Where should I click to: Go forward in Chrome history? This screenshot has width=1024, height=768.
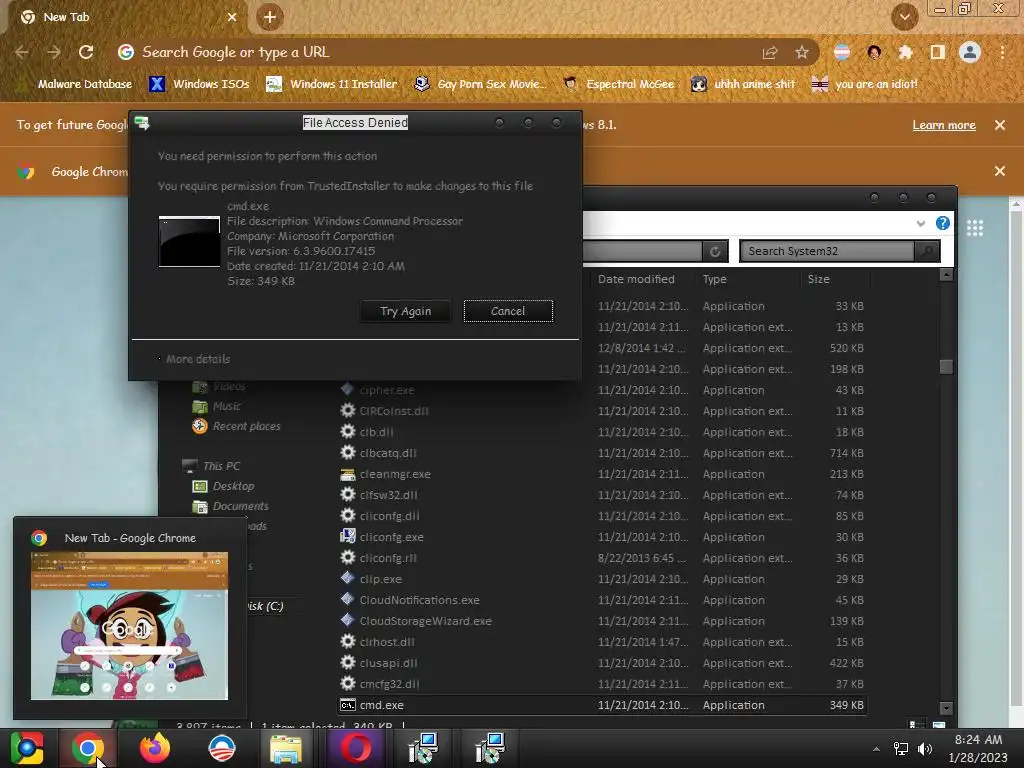click(54, 52)
